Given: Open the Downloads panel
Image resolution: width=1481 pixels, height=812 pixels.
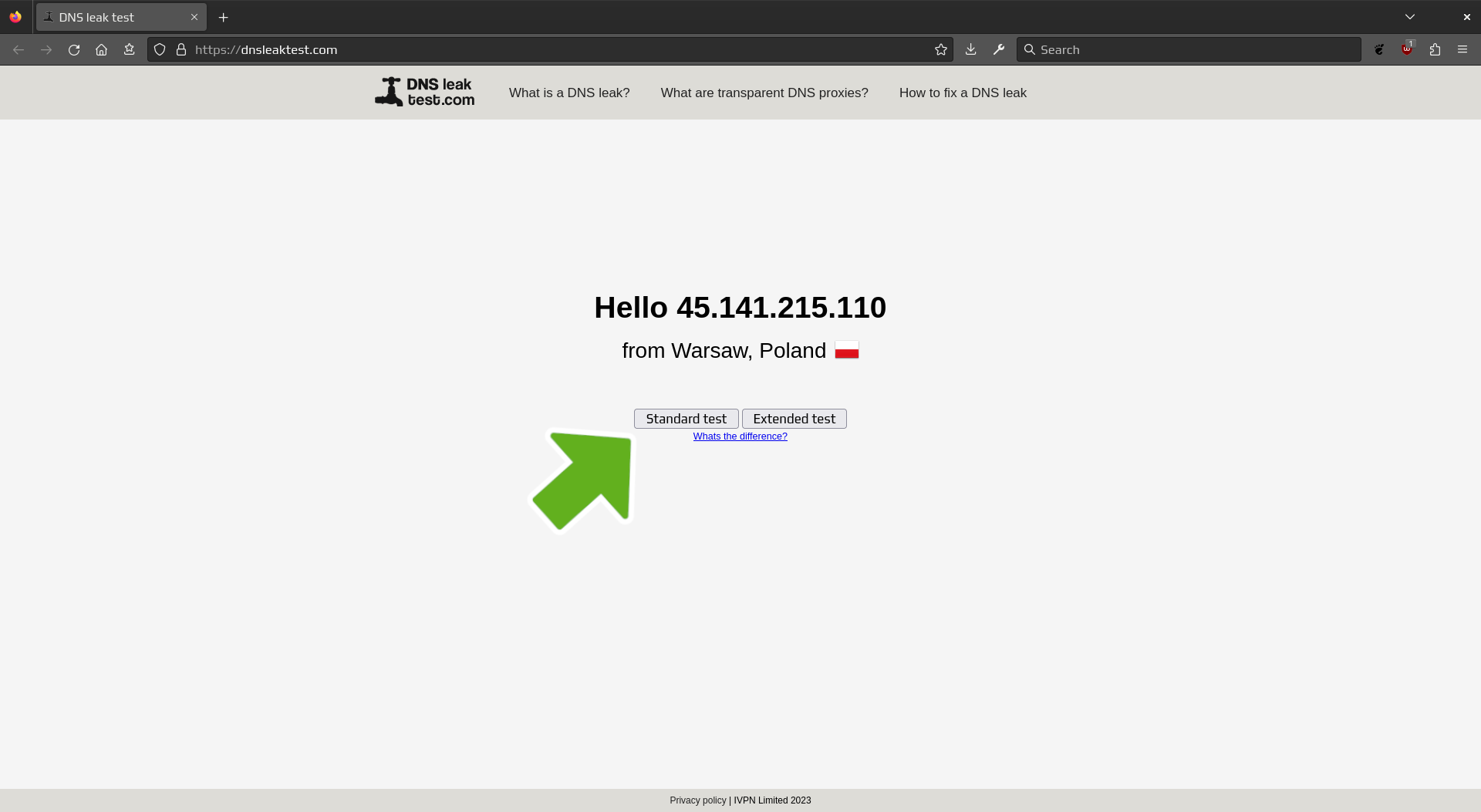Looking at the screenshot, I should (970, 49).
